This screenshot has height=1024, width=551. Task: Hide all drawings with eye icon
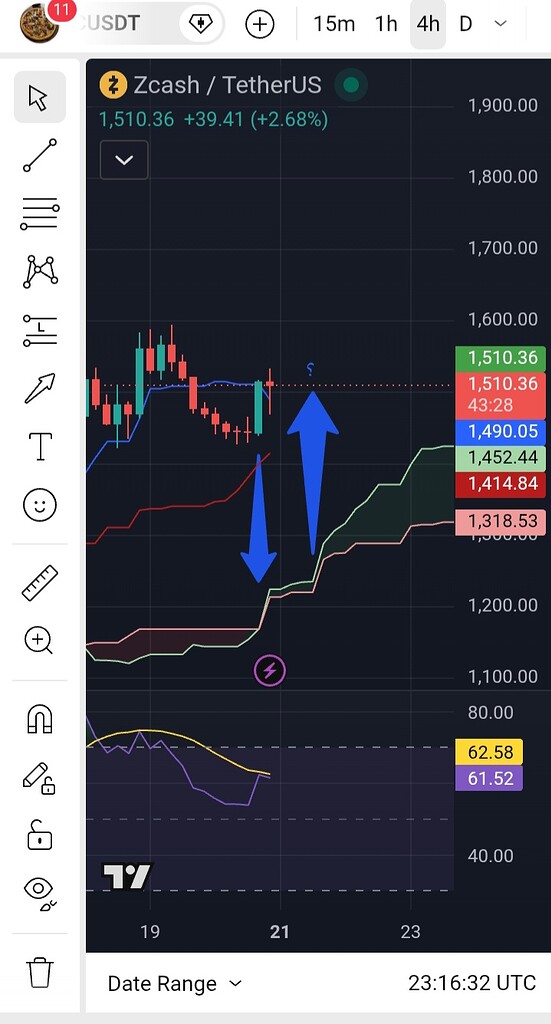coord(40,893)
